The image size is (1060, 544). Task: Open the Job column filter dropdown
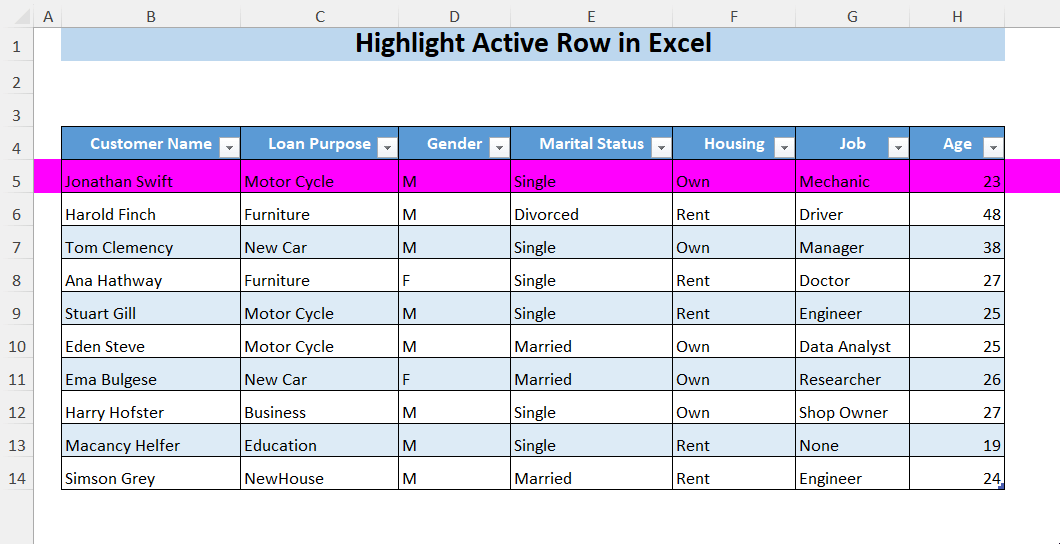[x=897, y=147]
